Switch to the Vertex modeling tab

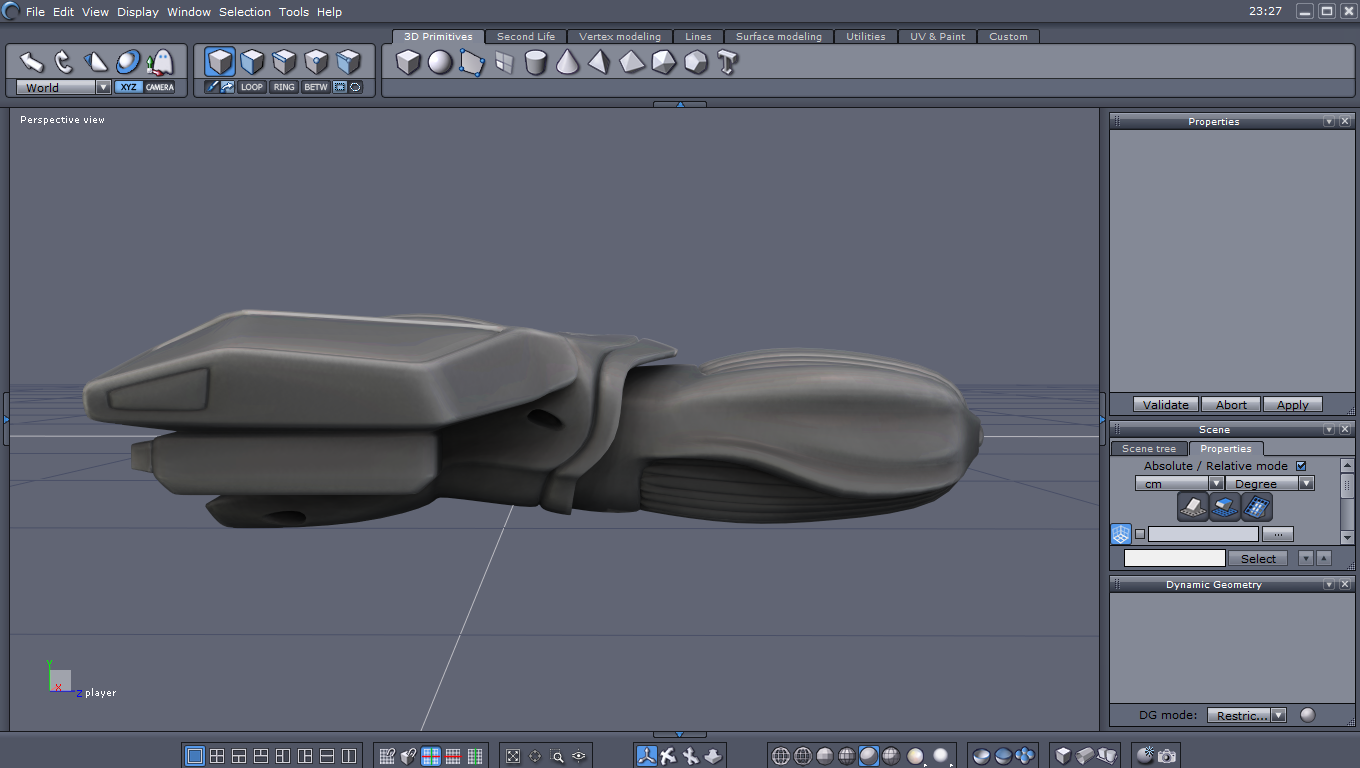620,36
